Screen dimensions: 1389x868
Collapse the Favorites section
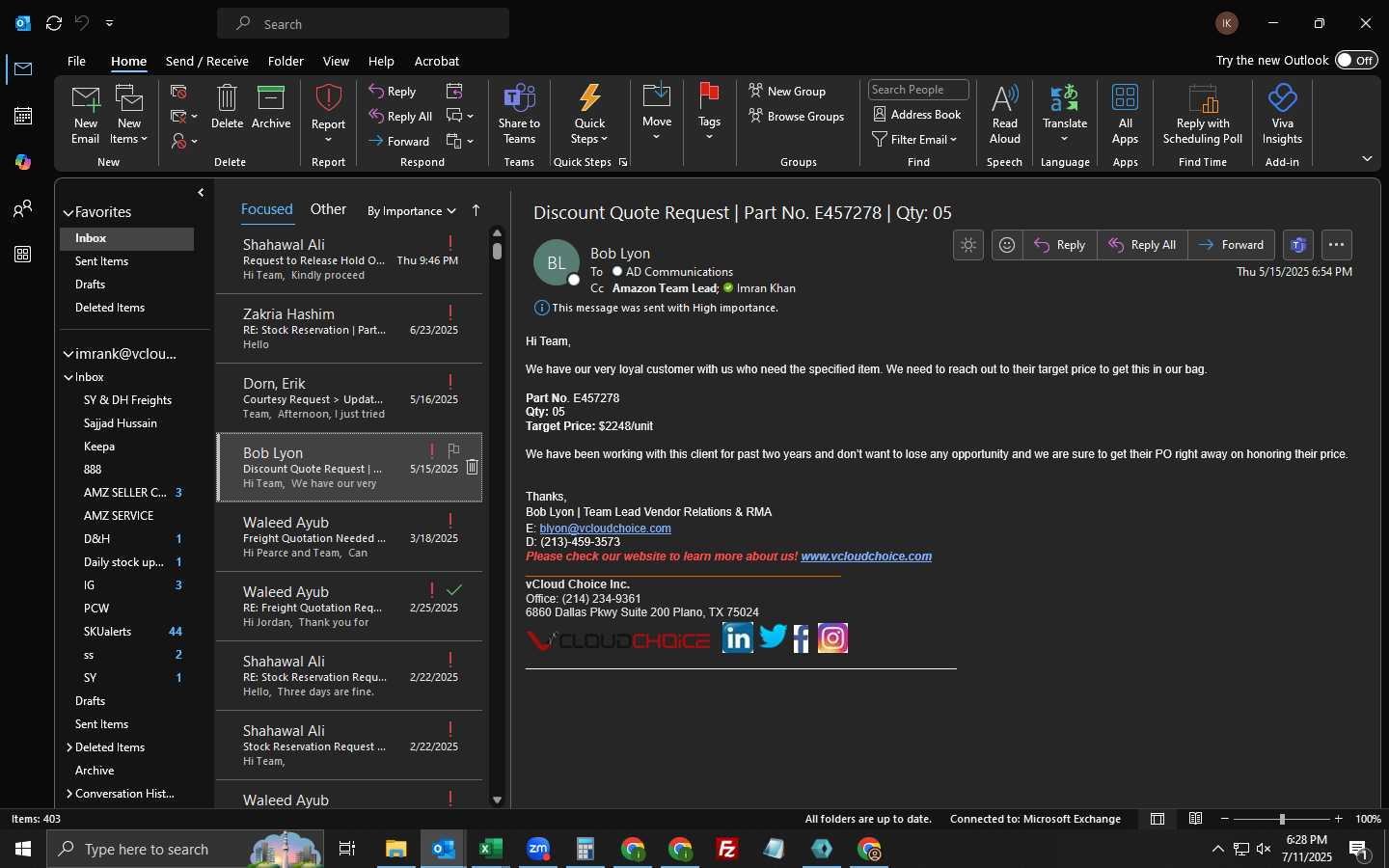click(68, 212)
